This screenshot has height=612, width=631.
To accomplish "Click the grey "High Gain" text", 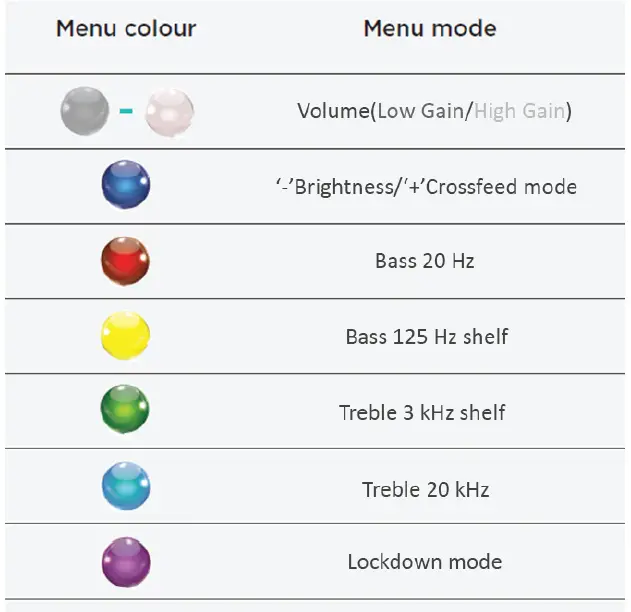I will pyautogui.click(x=519, y=111).
